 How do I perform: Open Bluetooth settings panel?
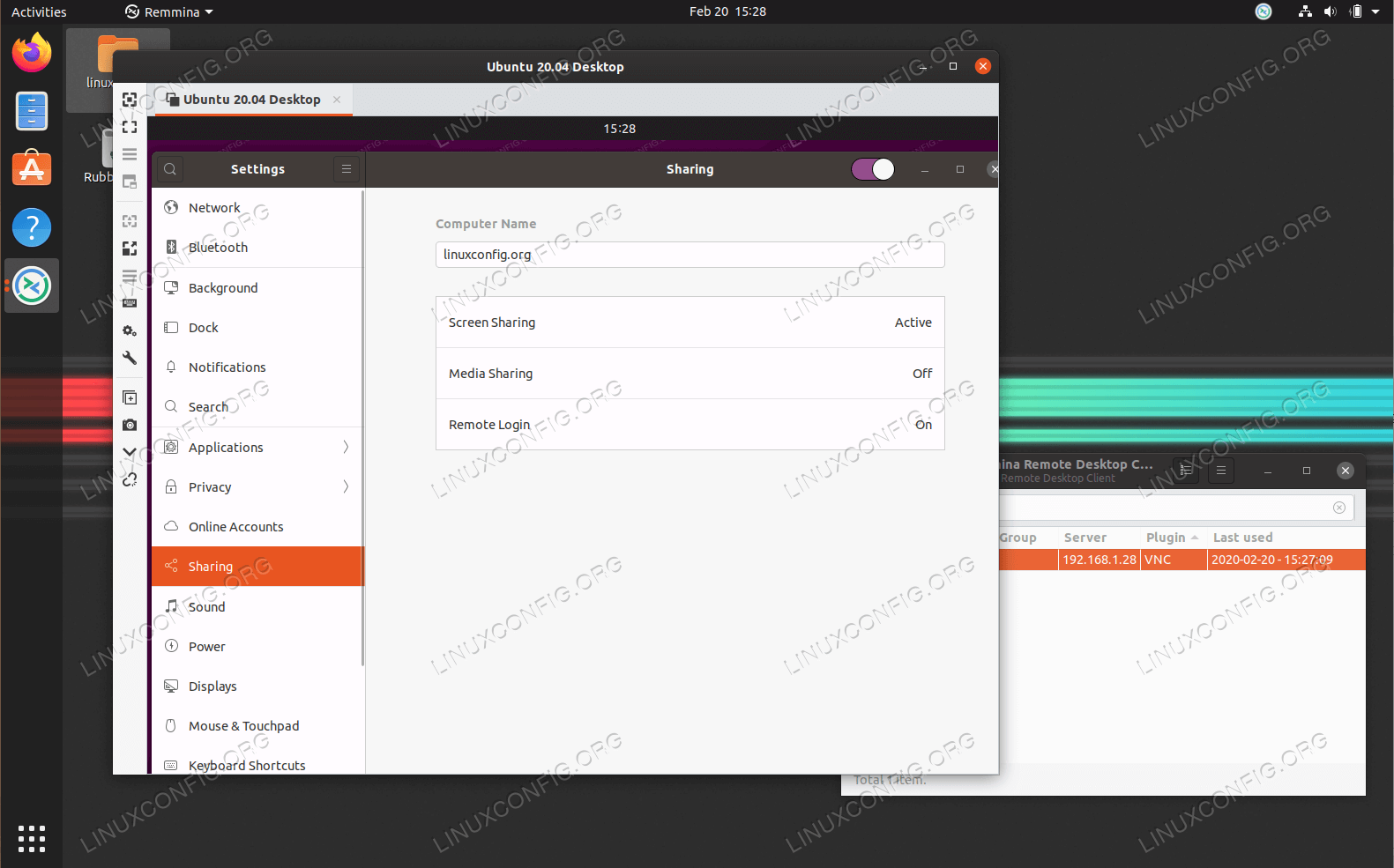pyautogui.click(x=257, y=248)
